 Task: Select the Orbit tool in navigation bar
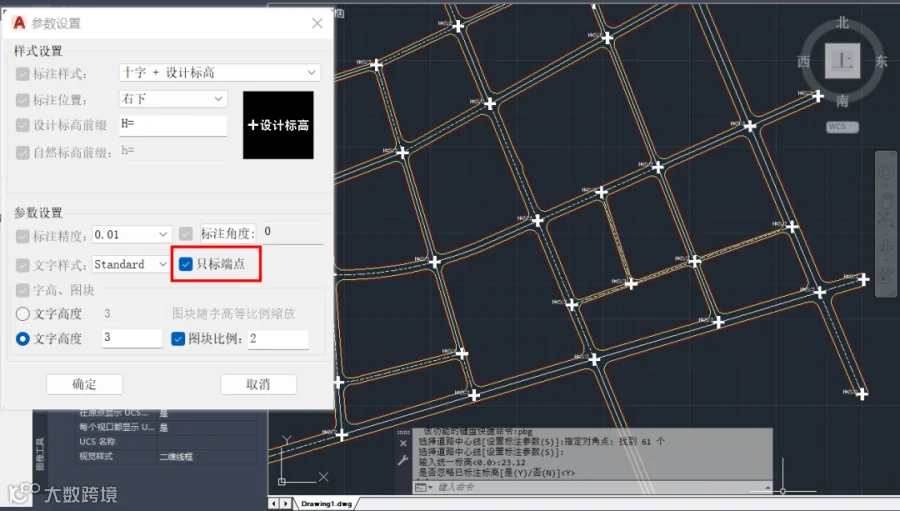(886, 247)
